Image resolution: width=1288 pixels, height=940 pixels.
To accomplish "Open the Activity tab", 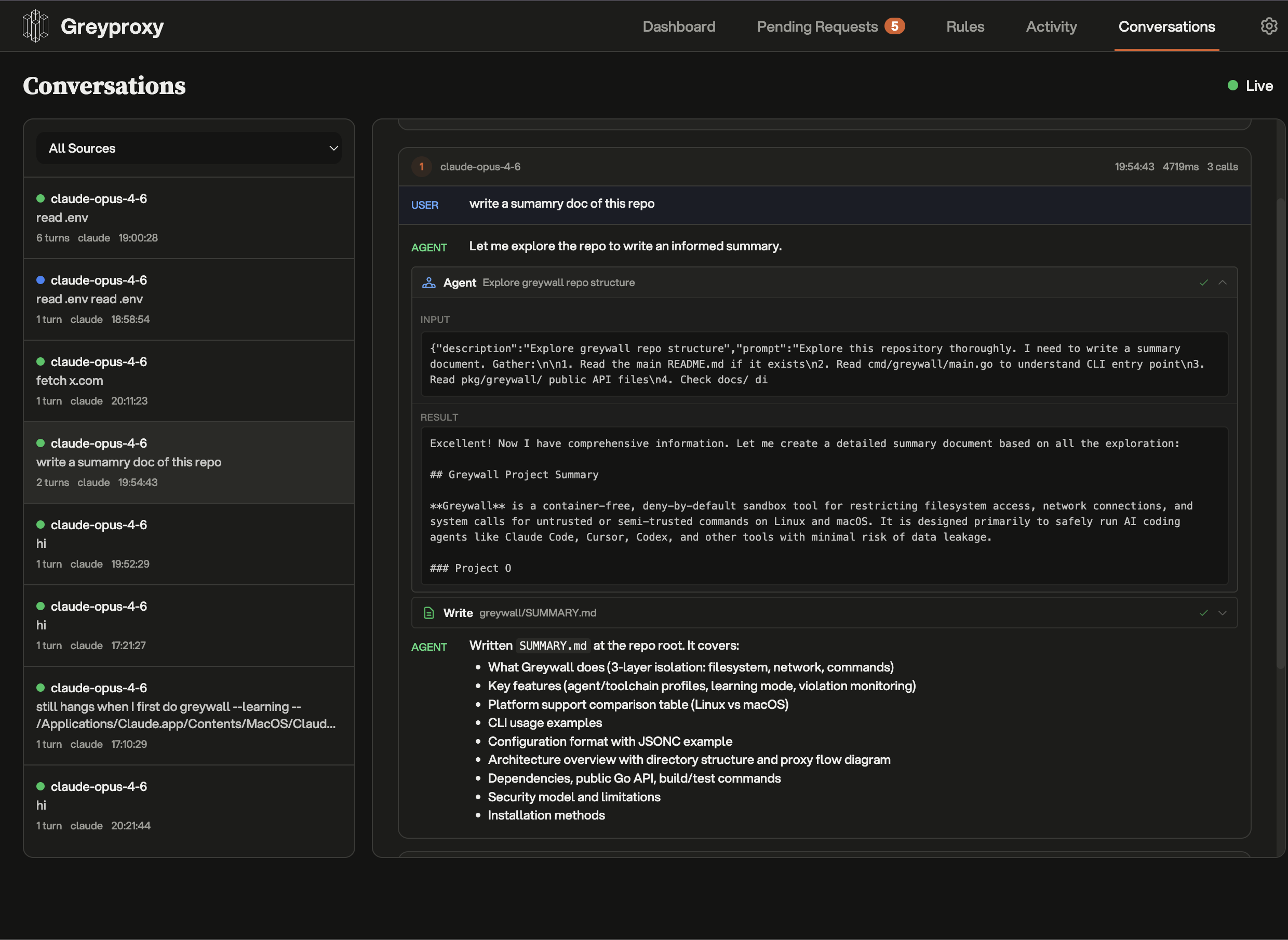I will coord(1051,26).
